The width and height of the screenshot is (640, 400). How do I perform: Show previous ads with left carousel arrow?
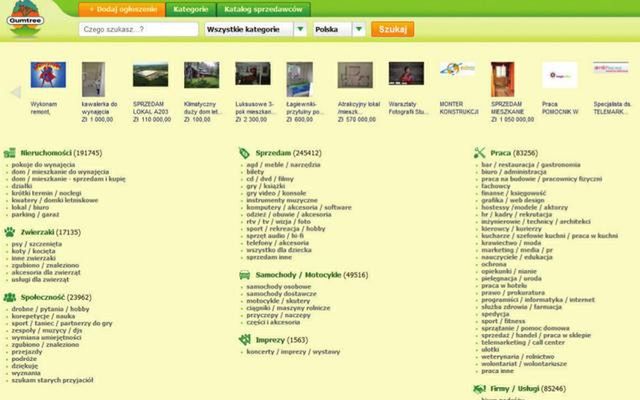[x=16, y=92]
